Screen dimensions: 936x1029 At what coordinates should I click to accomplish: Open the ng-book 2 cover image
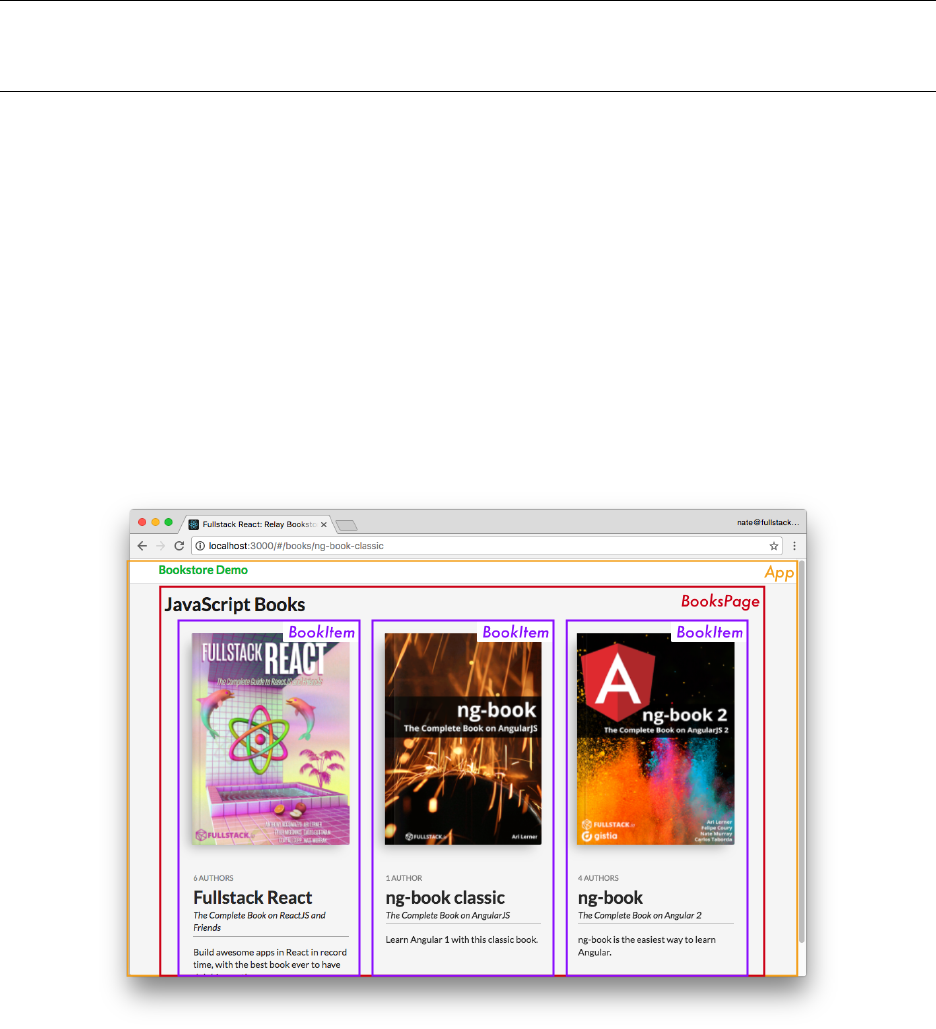(655, 738)
